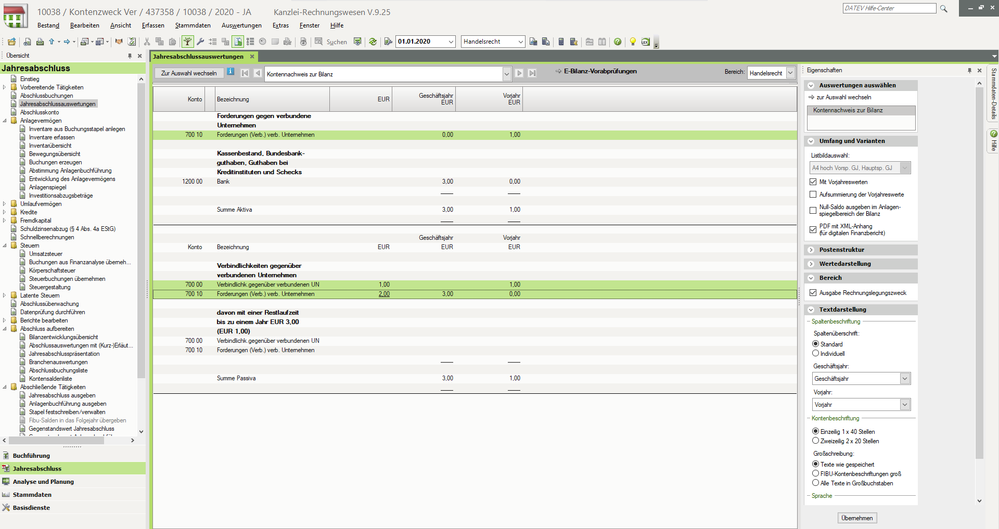
Task: Click the handshake toolbar icon
Action: 119,41
